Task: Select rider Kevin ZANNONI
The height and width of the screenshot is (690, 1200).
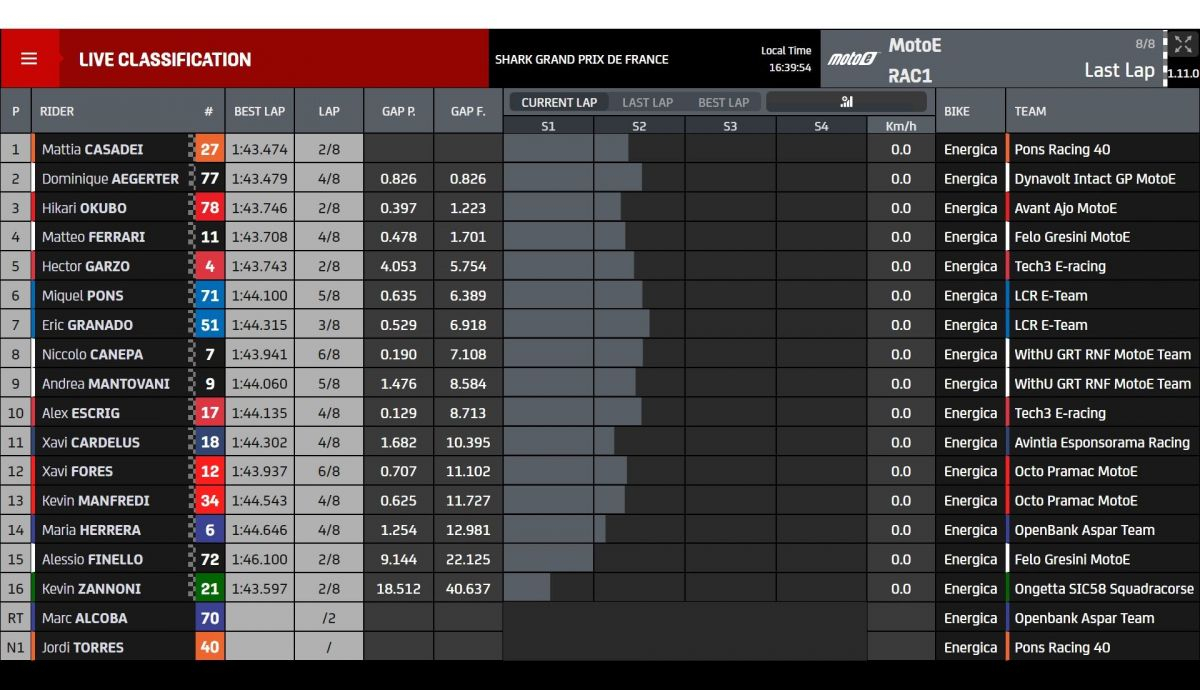Action: coord(91,589)
